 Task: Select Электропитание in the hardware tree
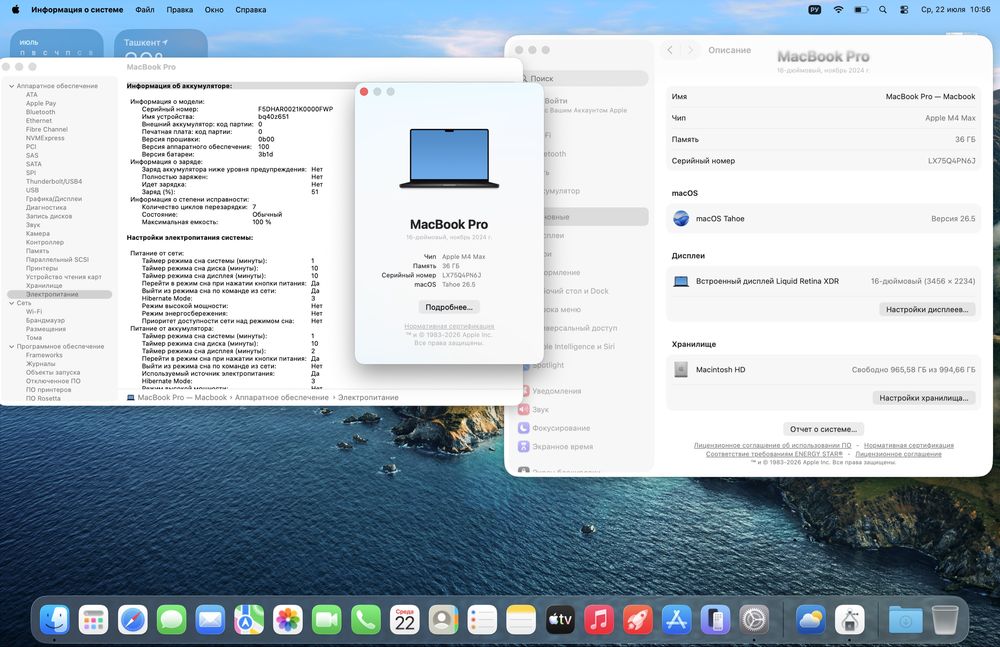coord(59,294)
